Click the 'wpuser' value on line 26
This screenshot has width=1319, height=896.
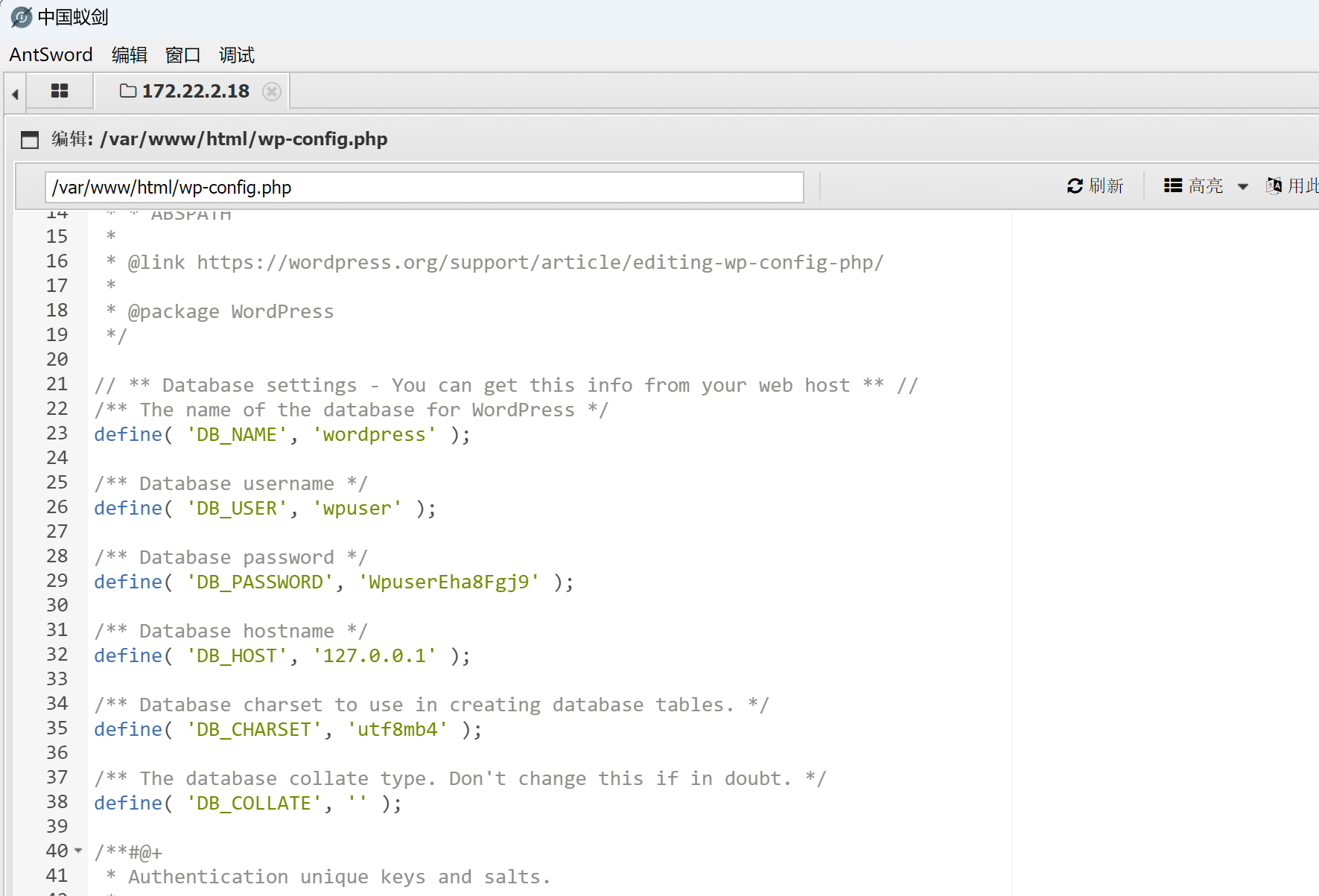[357, 508]
